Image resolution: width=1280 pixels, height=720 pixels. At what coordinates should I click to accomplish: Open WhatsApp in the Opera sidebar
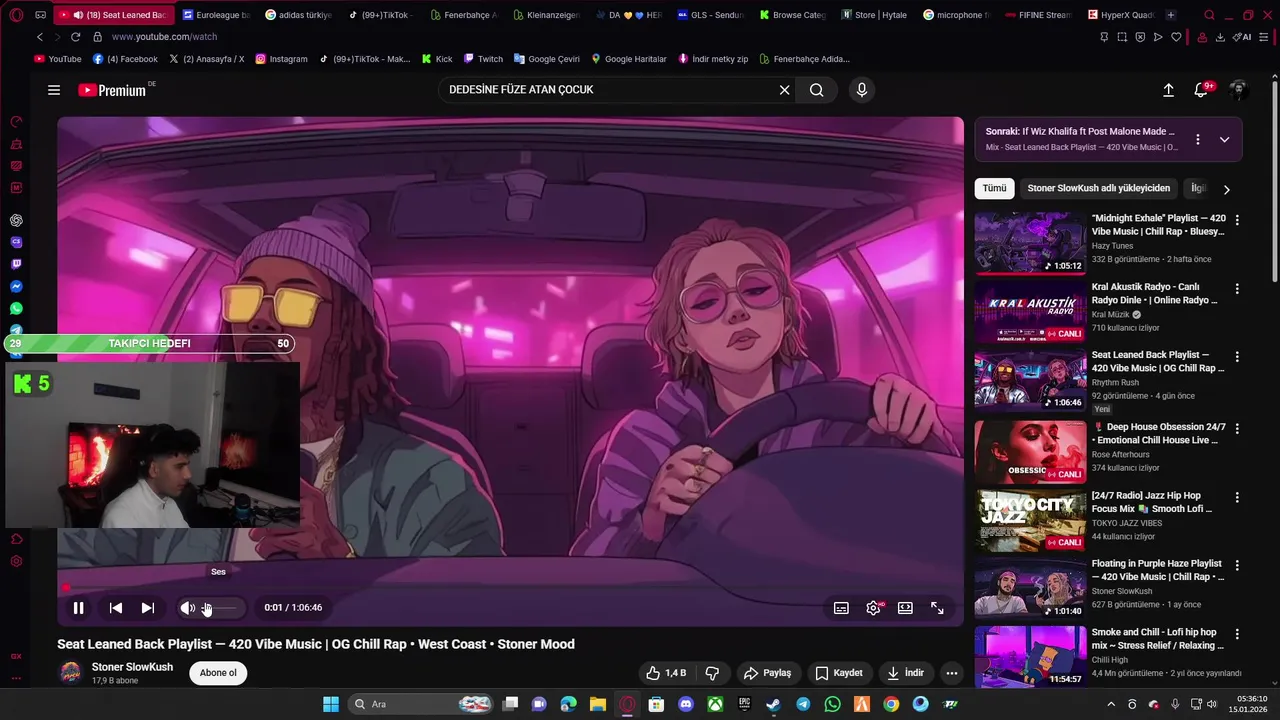coord(16,309)
